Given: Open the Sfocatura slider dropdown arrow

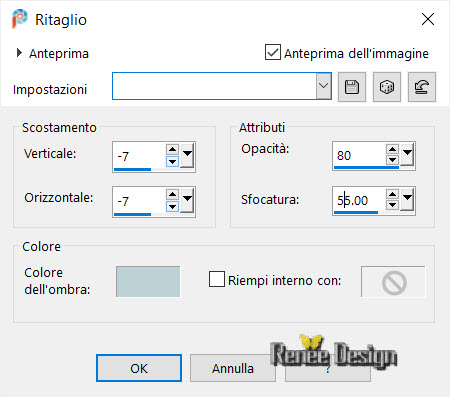Looking at the screenshot, I should (x=407, y=199).
